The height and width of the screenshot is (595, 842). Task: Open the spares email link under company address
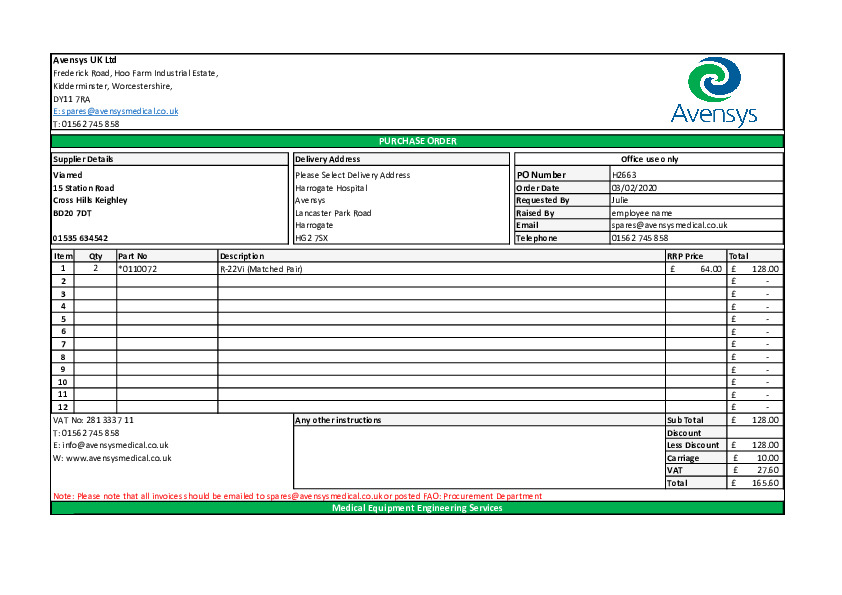click(x=115, y=111)
